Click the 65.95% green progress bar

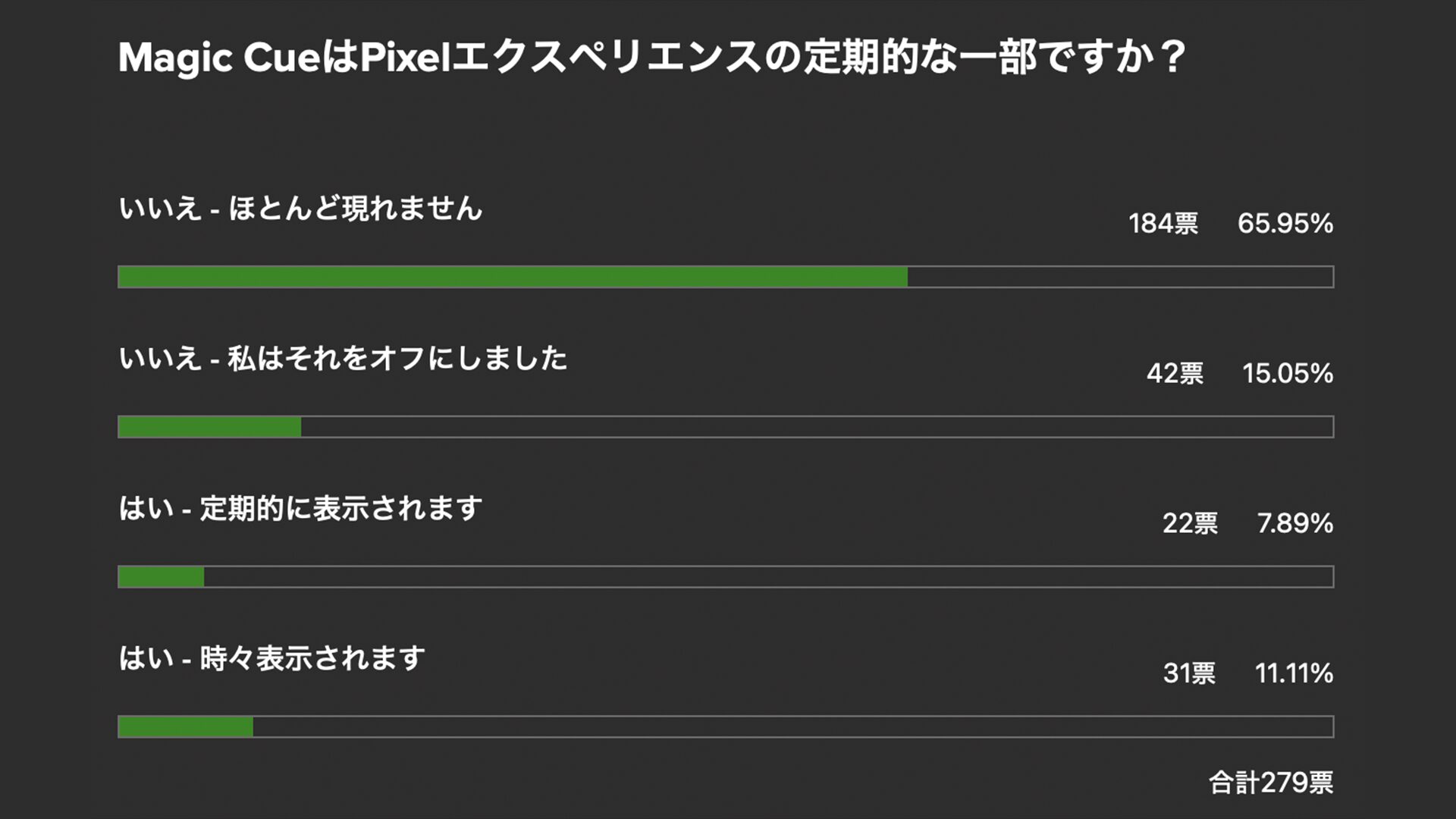(513, 277)
